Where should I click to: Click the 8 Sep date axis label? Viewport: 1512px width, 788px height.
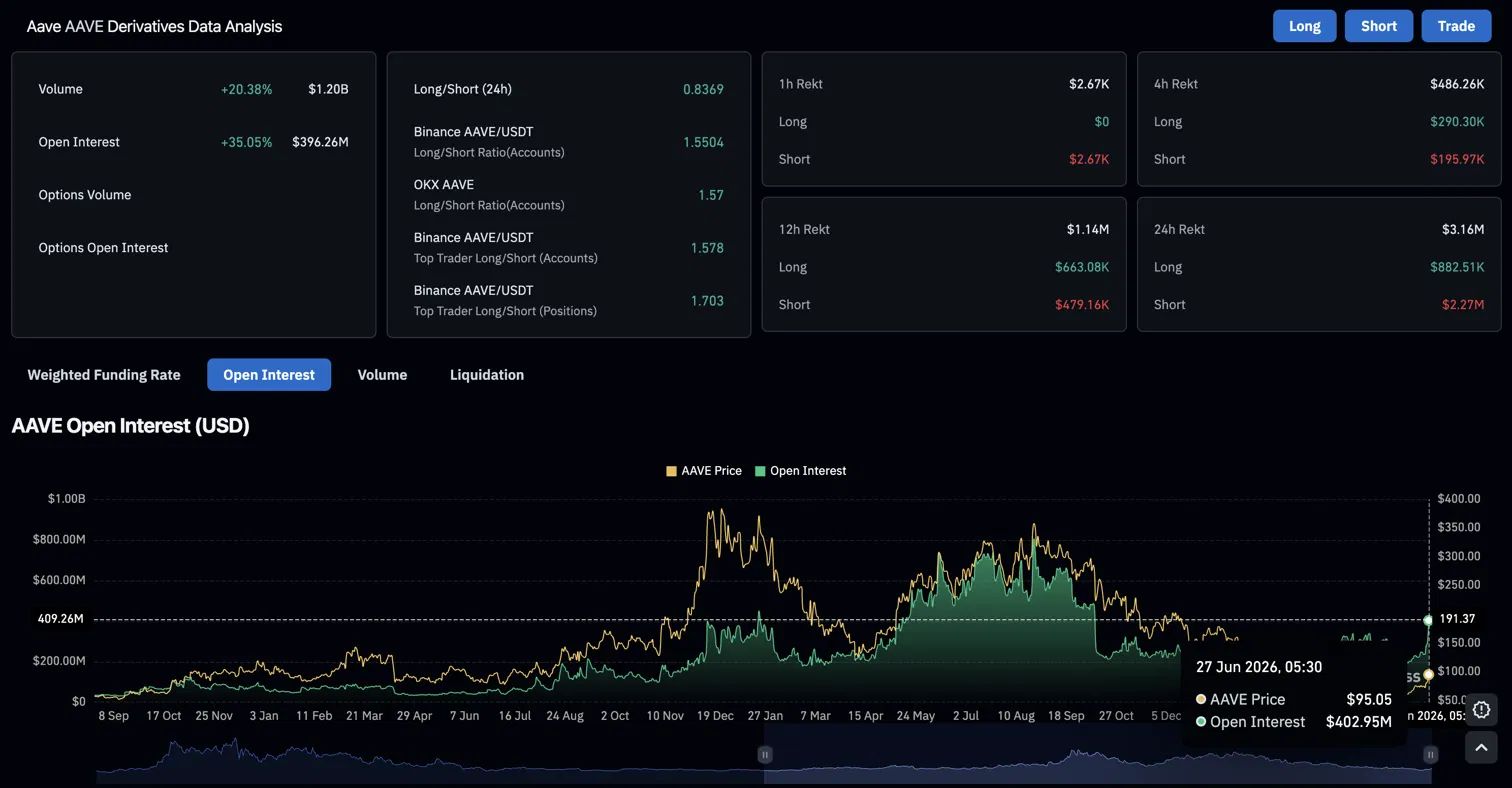113,716
